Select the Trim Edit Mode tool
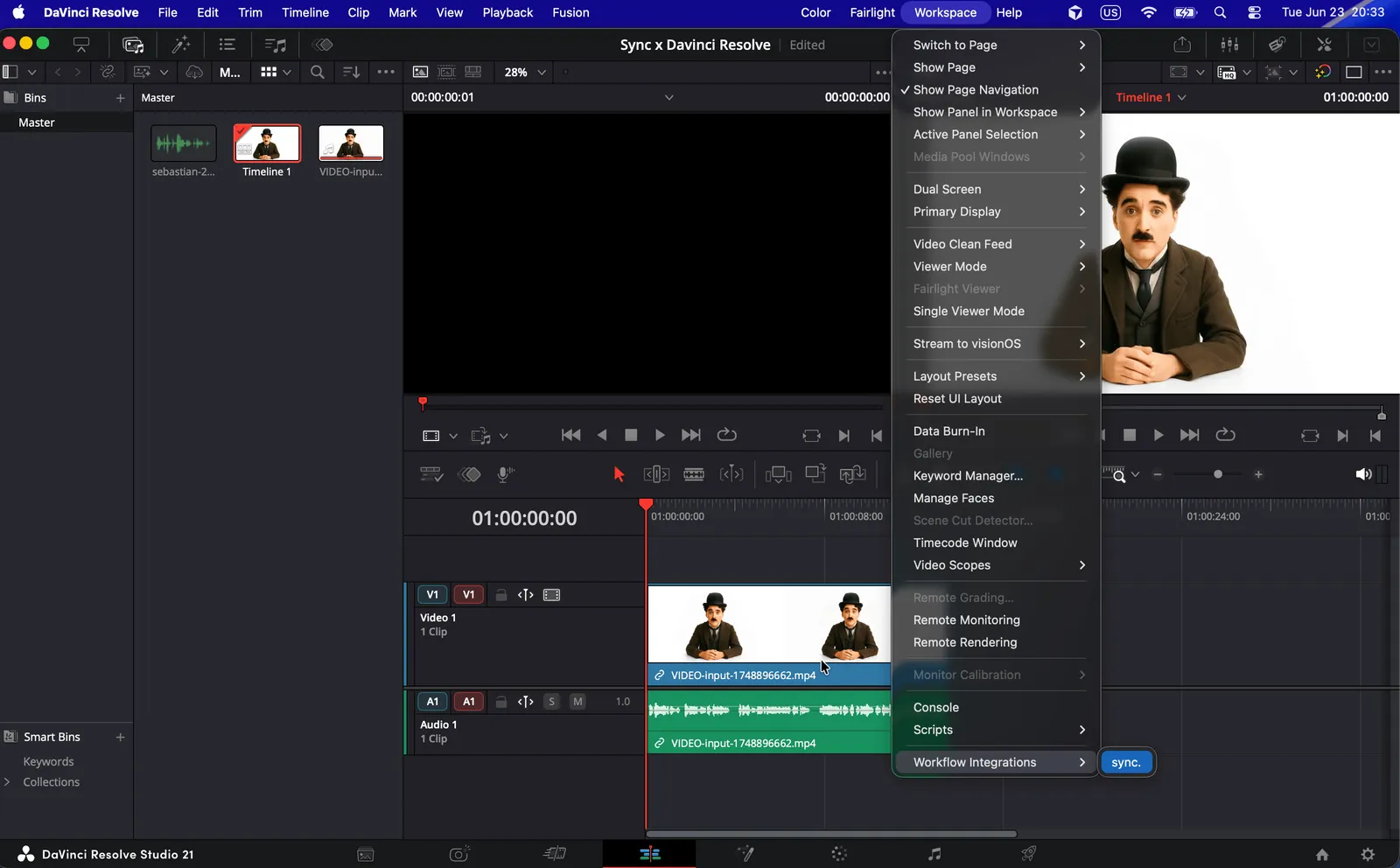 click(656, 474)
